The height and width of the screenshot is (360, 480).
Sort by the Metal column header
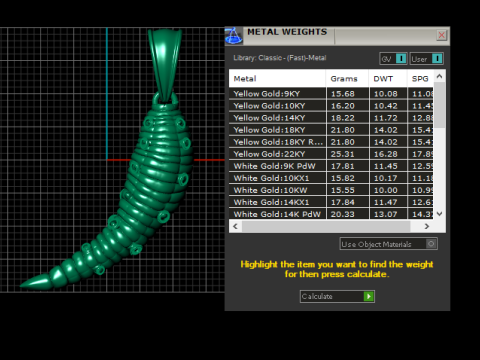pos(277,79)
